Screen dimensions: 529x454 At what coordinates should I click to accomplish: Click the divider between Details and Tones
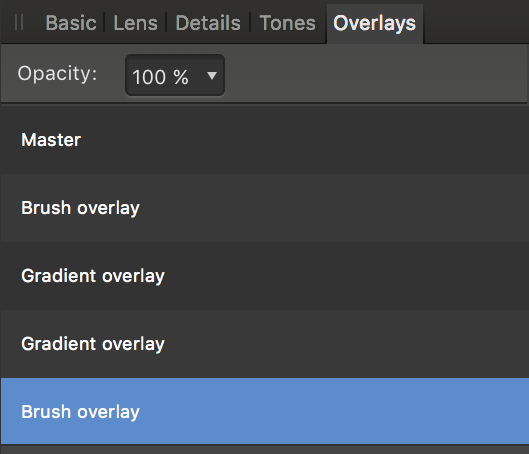[x=250, y=22]
